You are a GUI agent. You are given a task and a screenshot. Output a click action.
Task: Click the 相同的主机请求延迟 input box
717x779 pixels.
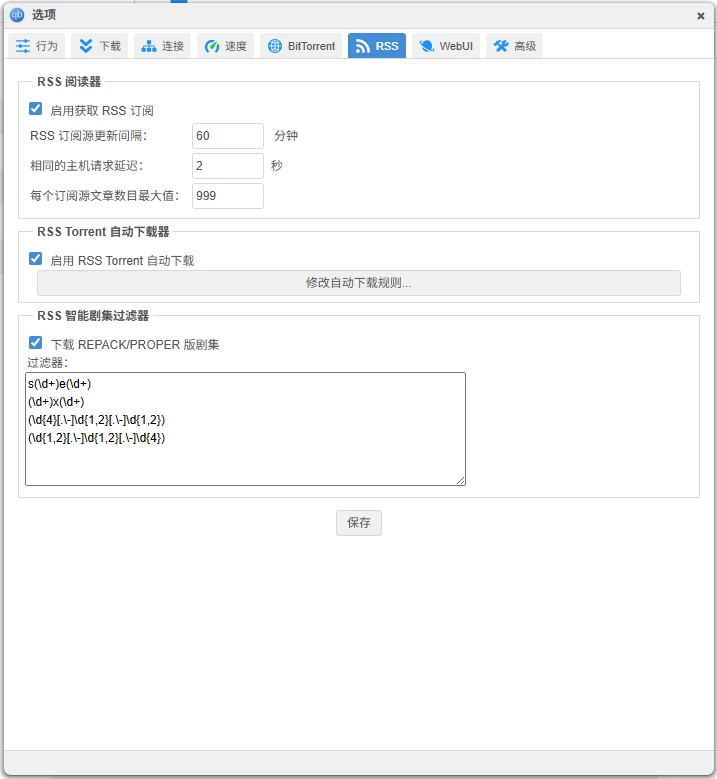[227, 166]
